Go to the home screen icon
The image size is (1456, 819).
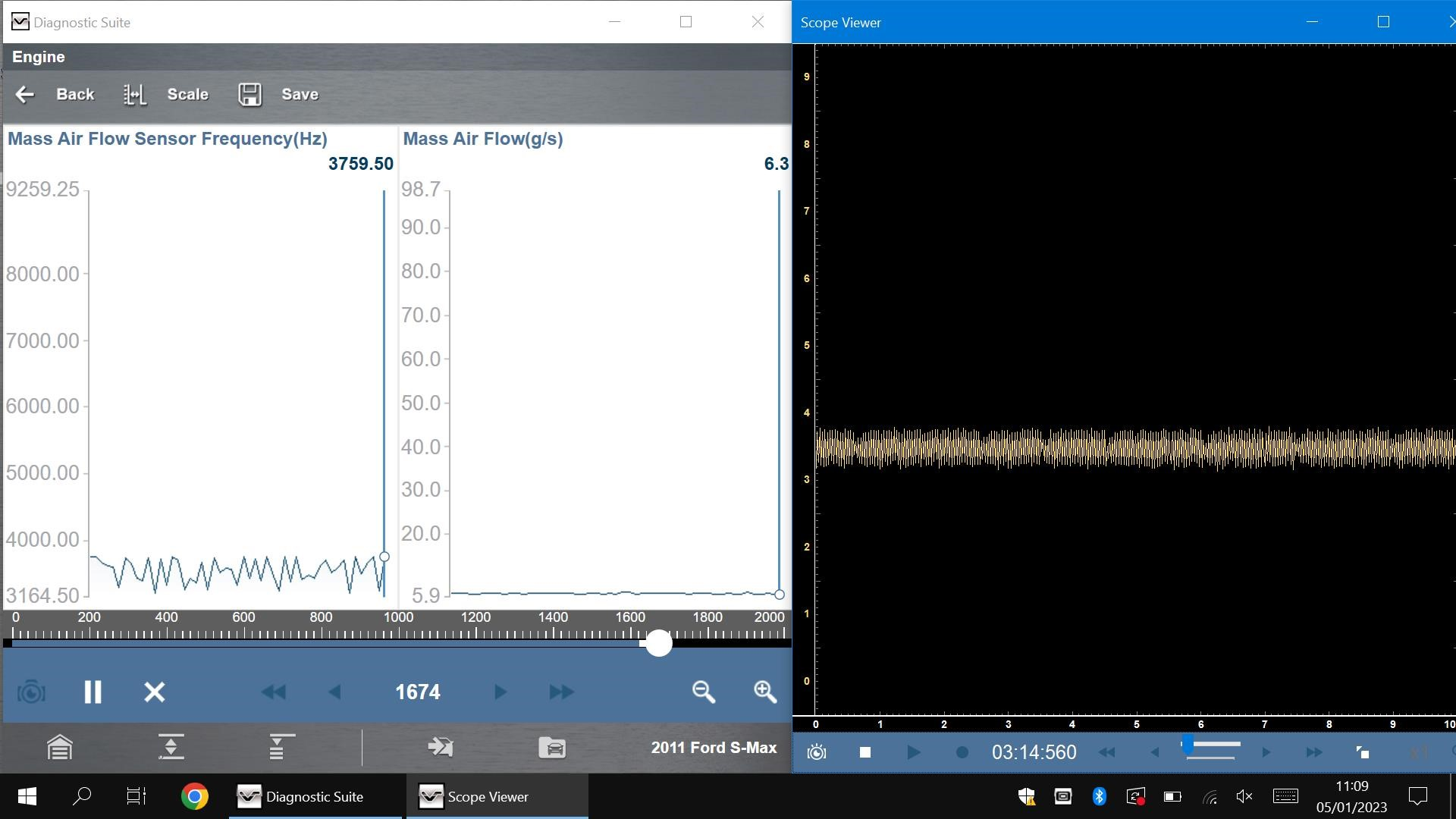60,748
